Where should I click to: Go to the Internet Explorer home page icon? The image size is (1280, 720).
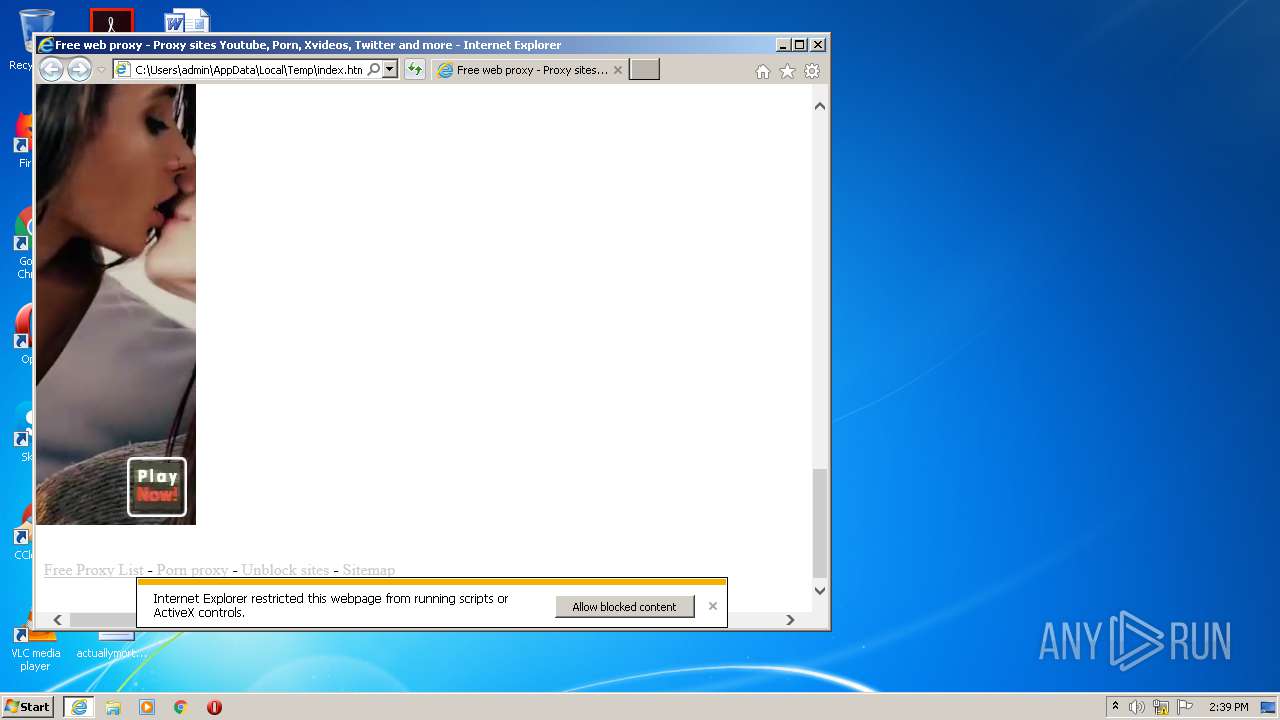click(x=763, y=71)
